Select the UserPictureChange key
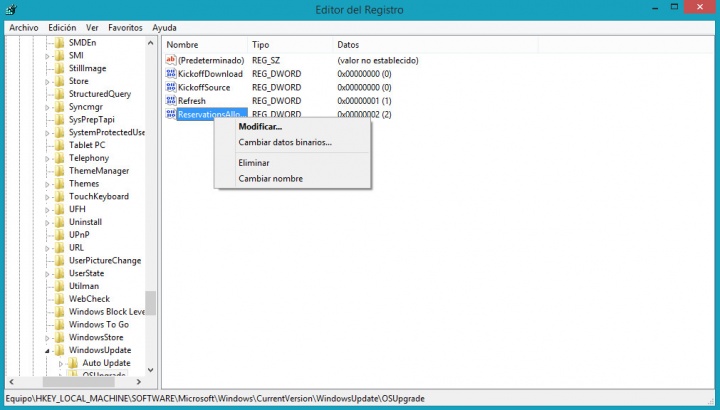 (x=105, y=260)
